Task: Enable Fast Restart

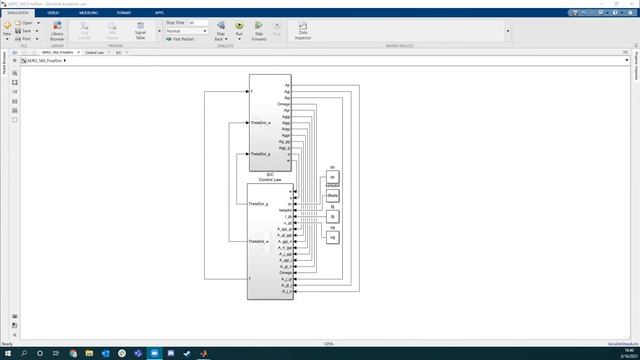Action: [x=180, y=39]
